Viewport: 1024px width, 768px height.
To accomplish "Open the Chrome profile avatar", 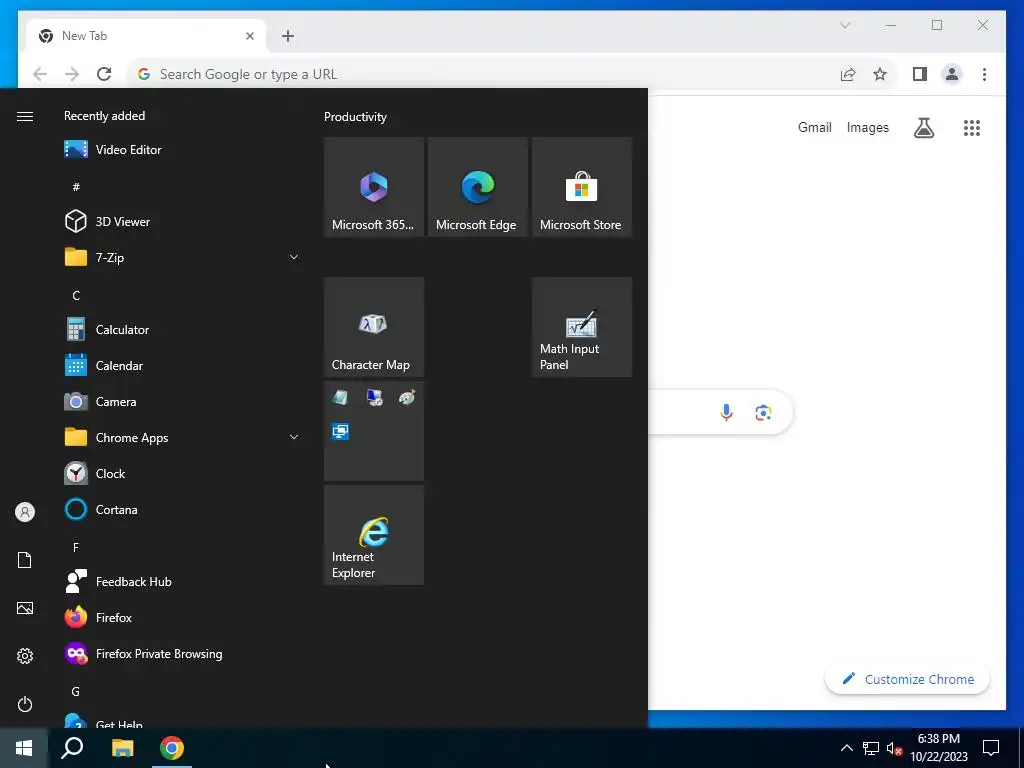I will tap(952, 74).
